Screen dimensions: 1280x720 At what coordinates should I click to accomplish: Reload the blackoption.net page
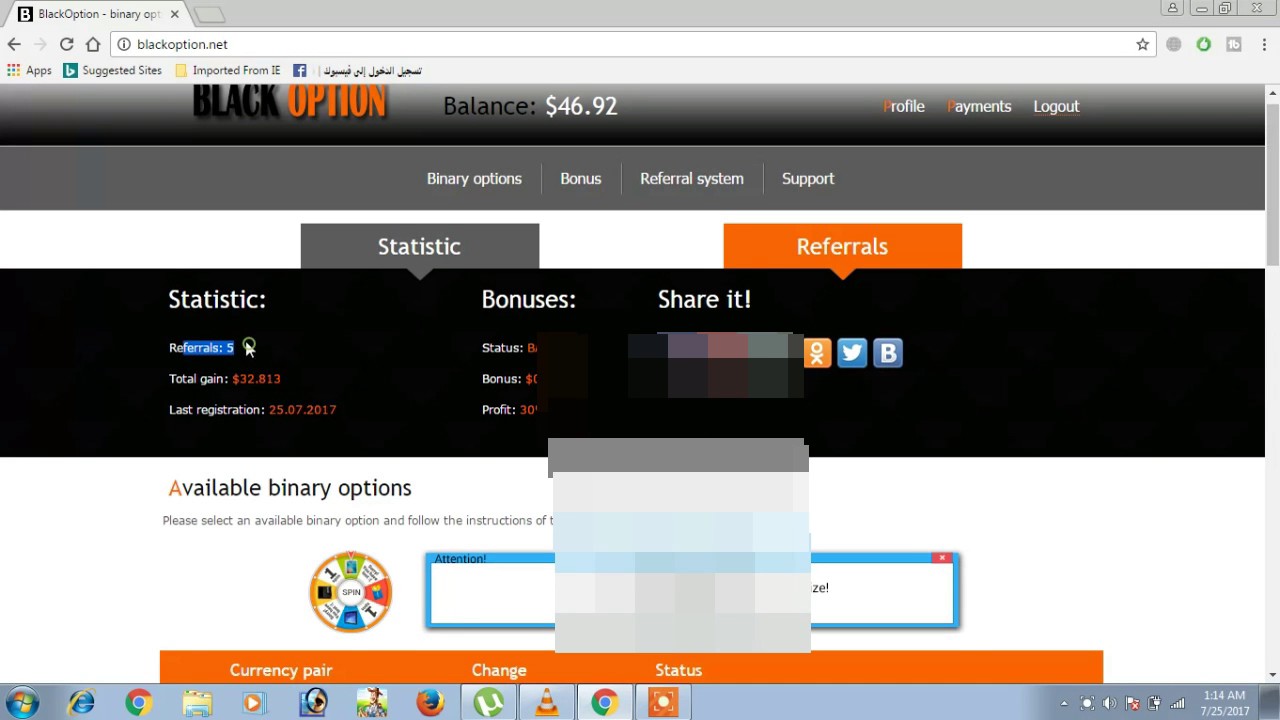(x=66, y=44)
